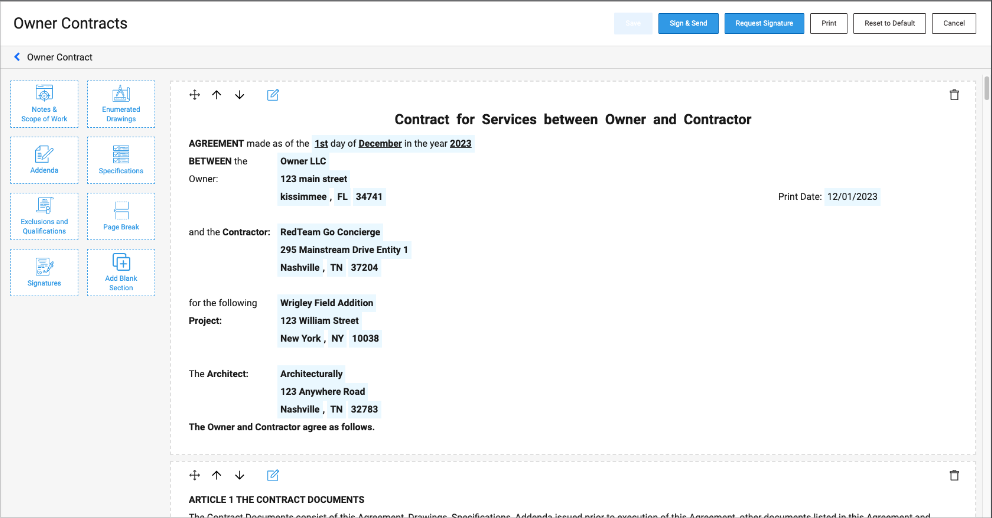Image resolution: width=992 pixels, height=518 pixels.
Task: Add Exclusions and Qualifications section
Action: coord(44,216)
